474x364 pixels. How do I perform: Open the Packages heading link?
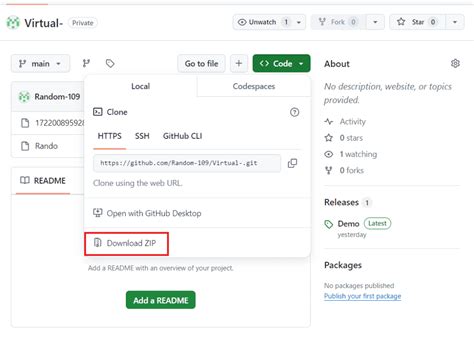(x=343, y=265)
